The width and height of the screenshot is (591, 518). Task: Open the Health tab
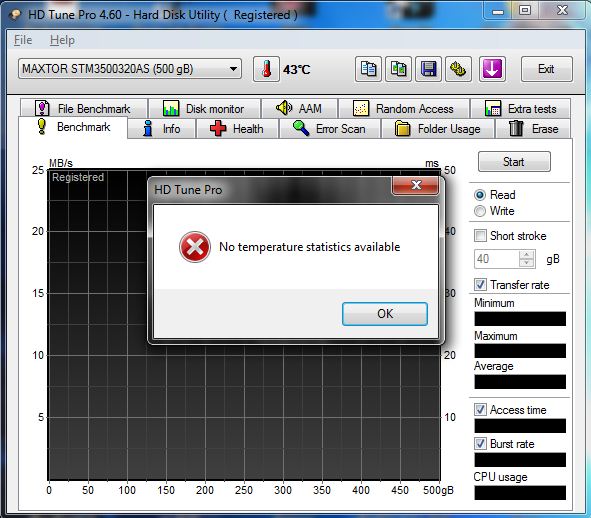pyautogui.click(x=237, y=129)
